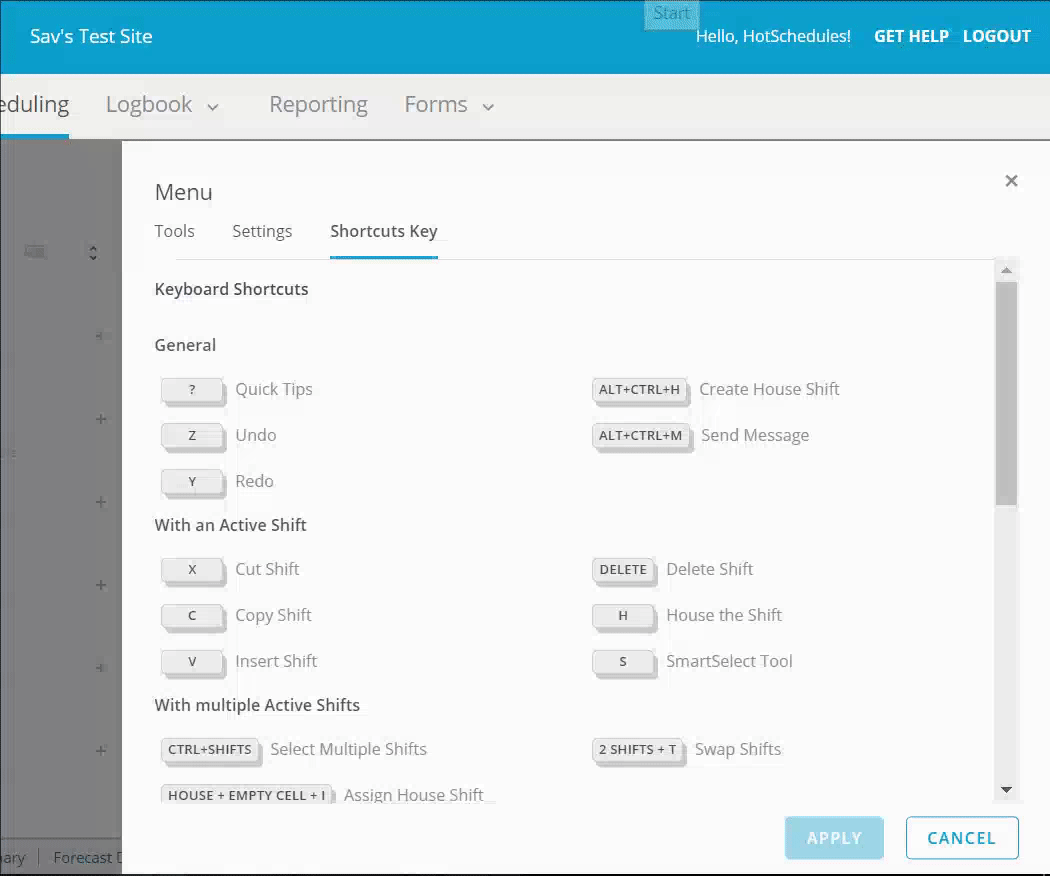This screenshot has width=1050, height=876.
Task: Click the ? key for Quick Tips
Action: click(x=192, y=390)
